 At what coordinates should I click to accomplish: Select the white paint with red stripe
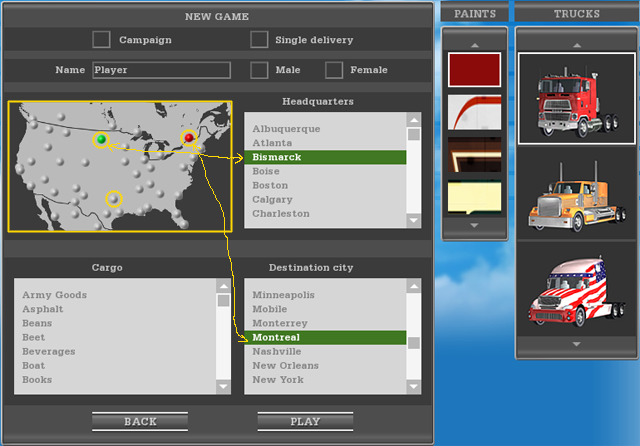474,112
